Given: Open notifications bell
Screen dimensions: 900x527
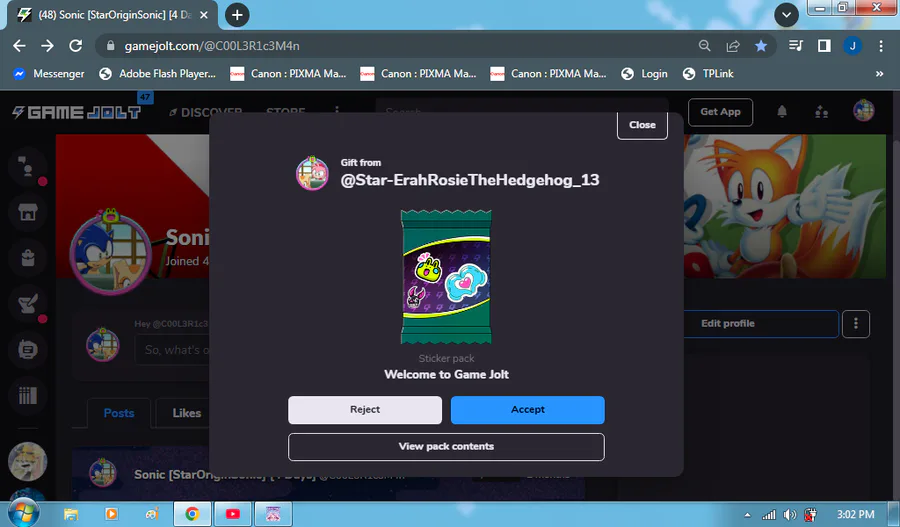Looking at the screenshot, I should click(782, 111).
